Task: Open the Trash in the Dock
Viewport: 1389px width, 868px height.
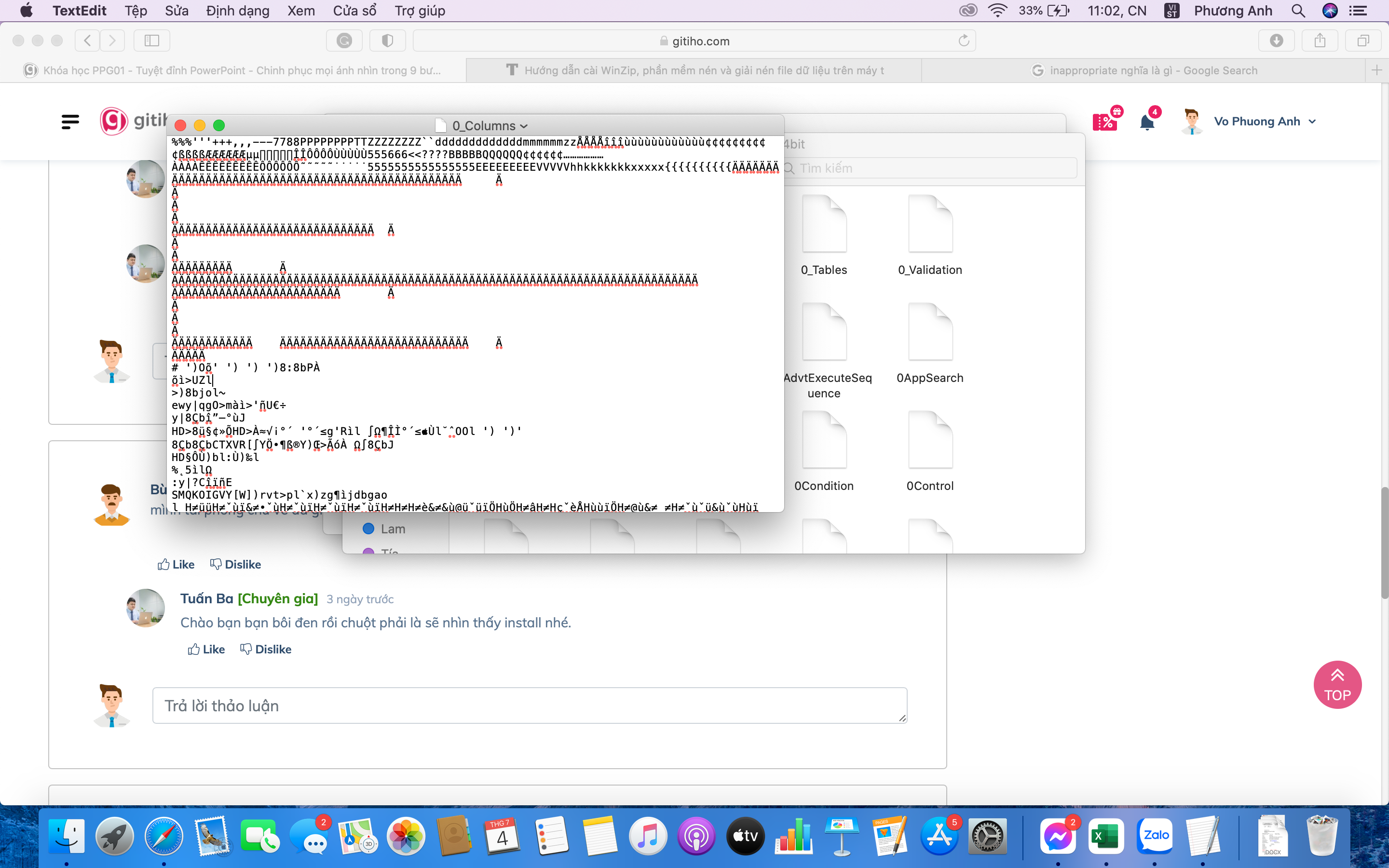Action: [x=1322, y=836]
